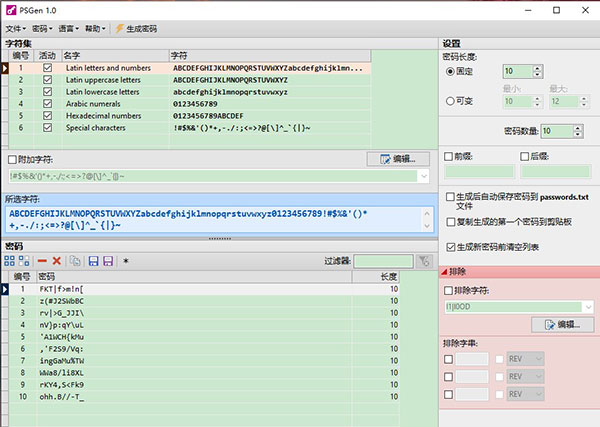Toggle the 附加字符 checkbox
Viewport: 600px width, 427px height.
pos(10,159)
